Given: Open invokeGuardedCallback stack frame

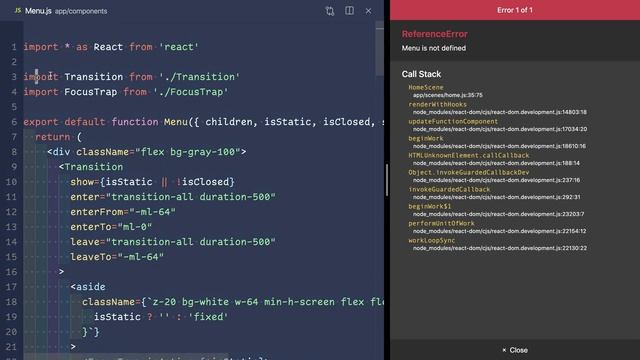Looking at the screenshot, I should pos(449,189).
